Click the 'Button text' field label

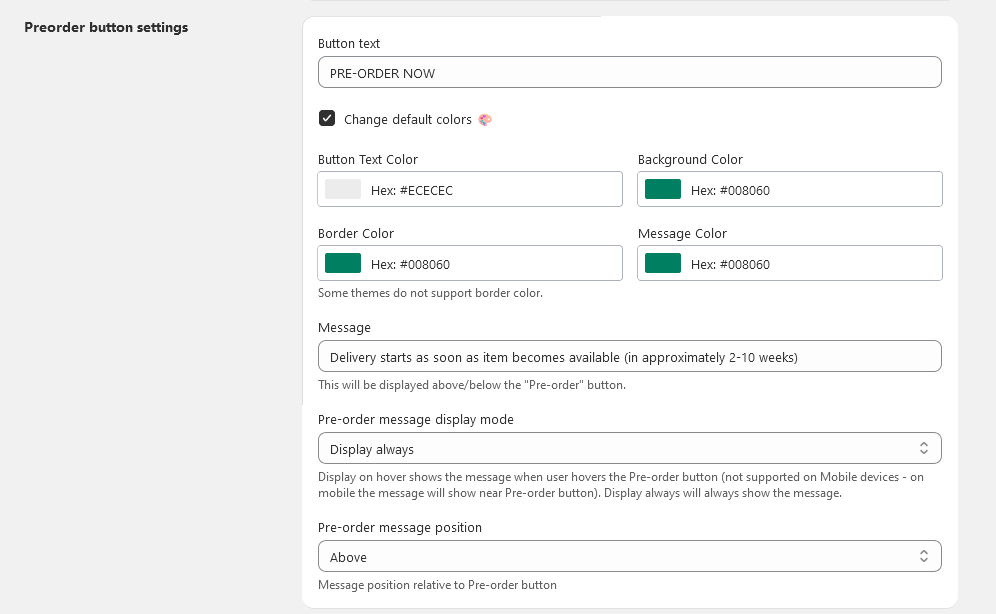(349, 44)
